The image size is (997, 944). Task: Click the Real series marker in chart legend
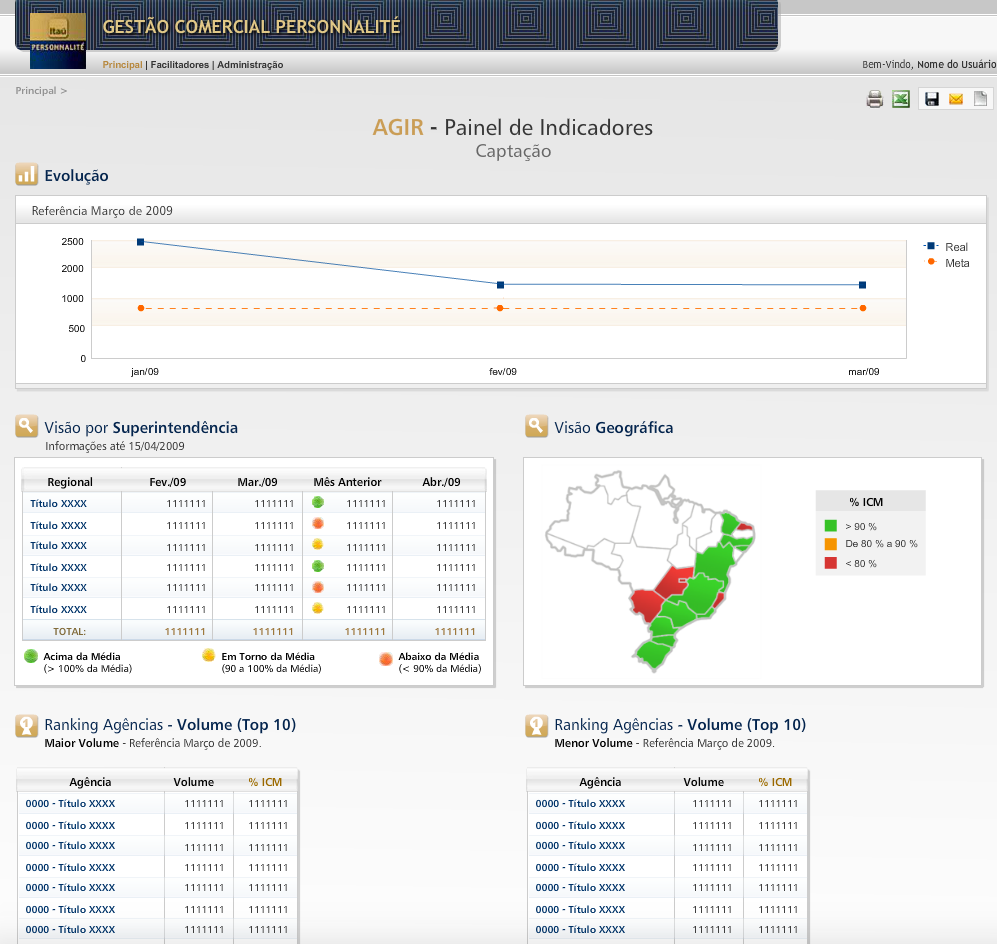931,246
